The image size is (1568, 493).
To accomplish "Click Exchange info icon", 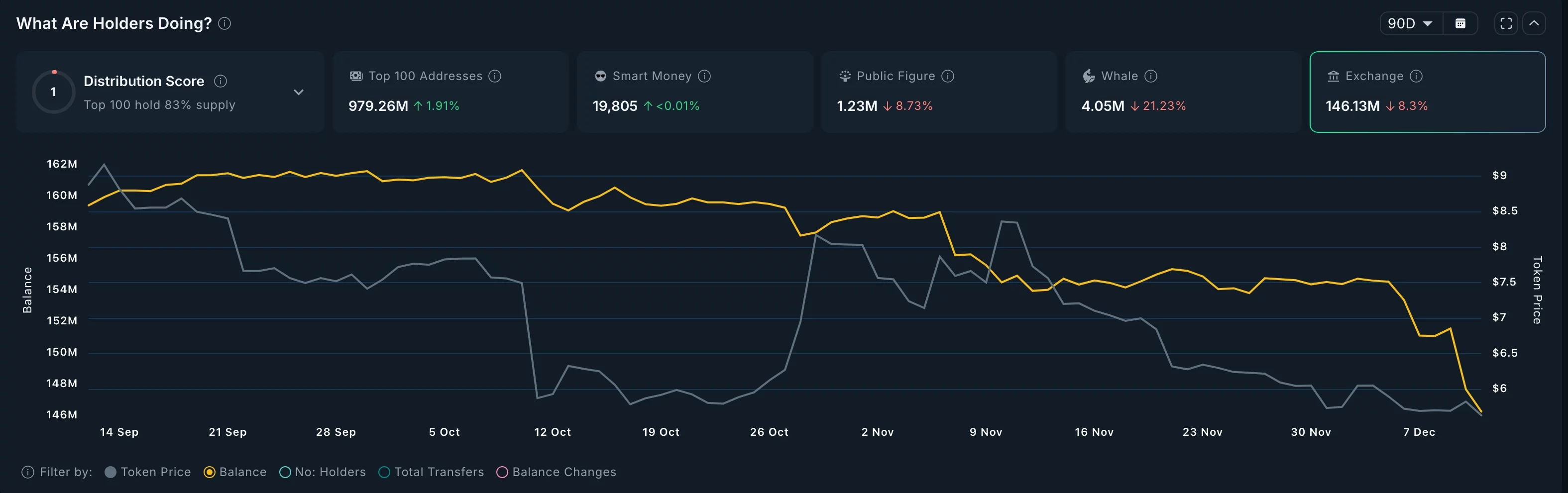I will pos(1417,76).
